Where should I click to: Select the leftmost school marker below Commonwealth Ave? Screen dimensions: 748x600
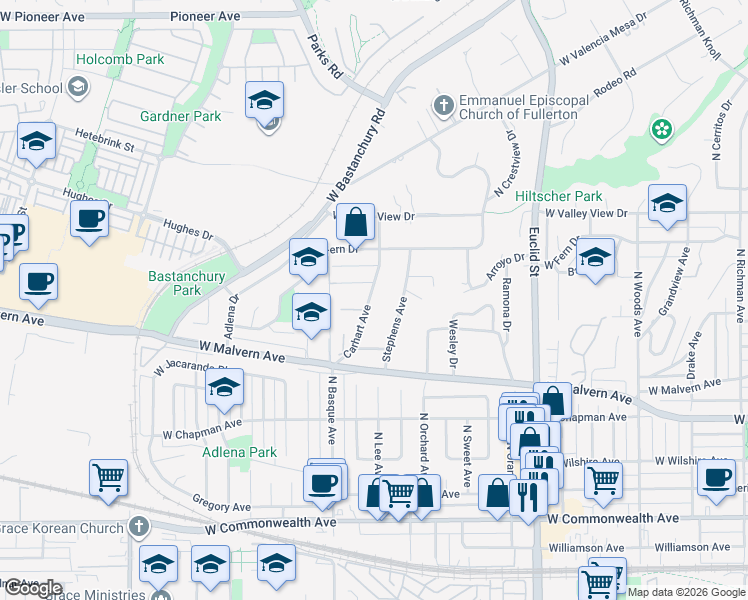[x=158, y=565]
